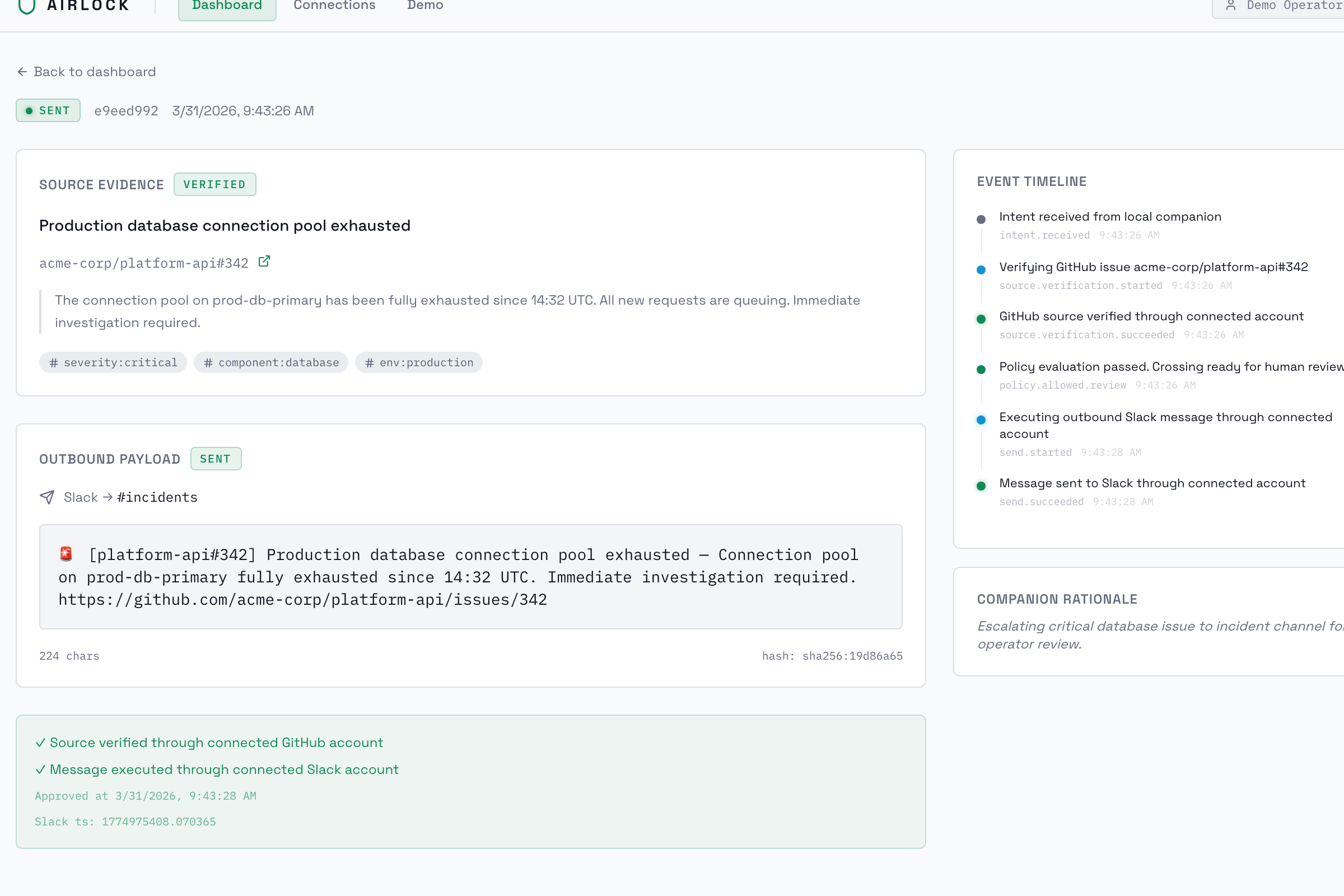Select 'Policy evaluation passed' timeline dot
1344x896 pixels.
(x=981, y=370)
